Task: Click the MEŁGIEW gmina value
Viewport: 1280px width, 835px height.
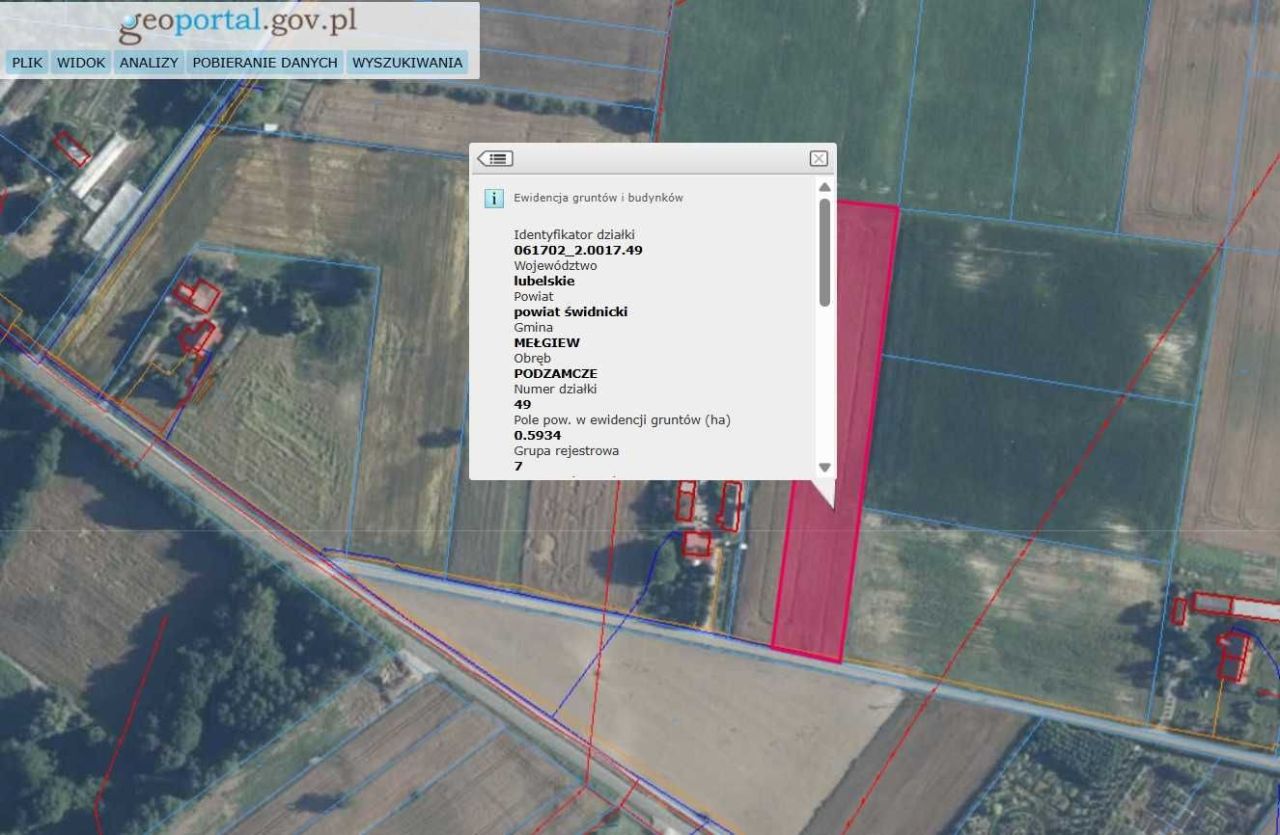Action: (x=546, y=342)
